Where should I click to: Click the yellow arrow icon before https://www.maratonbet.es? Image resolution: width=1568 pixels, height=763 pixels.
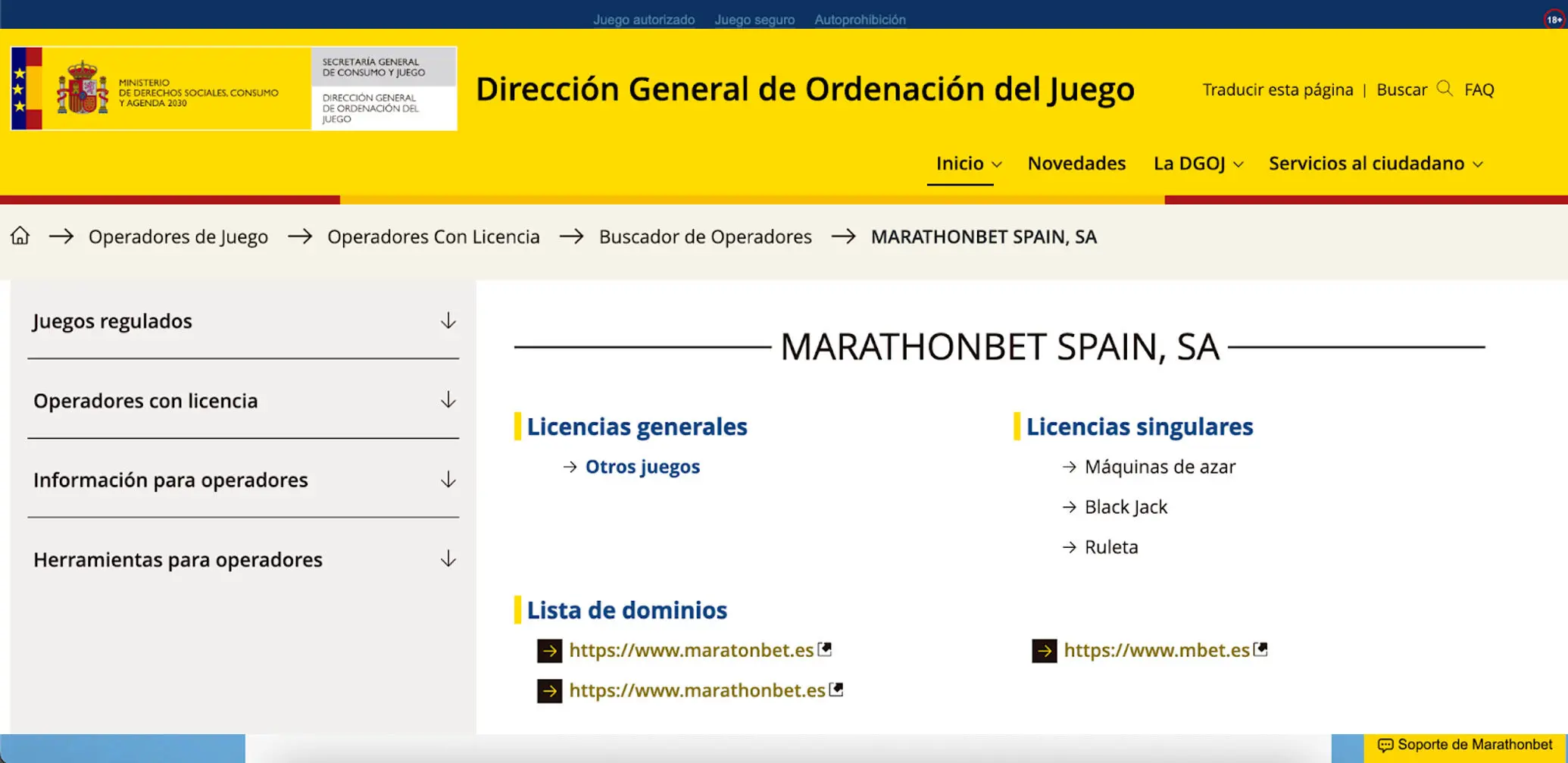point(548,650)
